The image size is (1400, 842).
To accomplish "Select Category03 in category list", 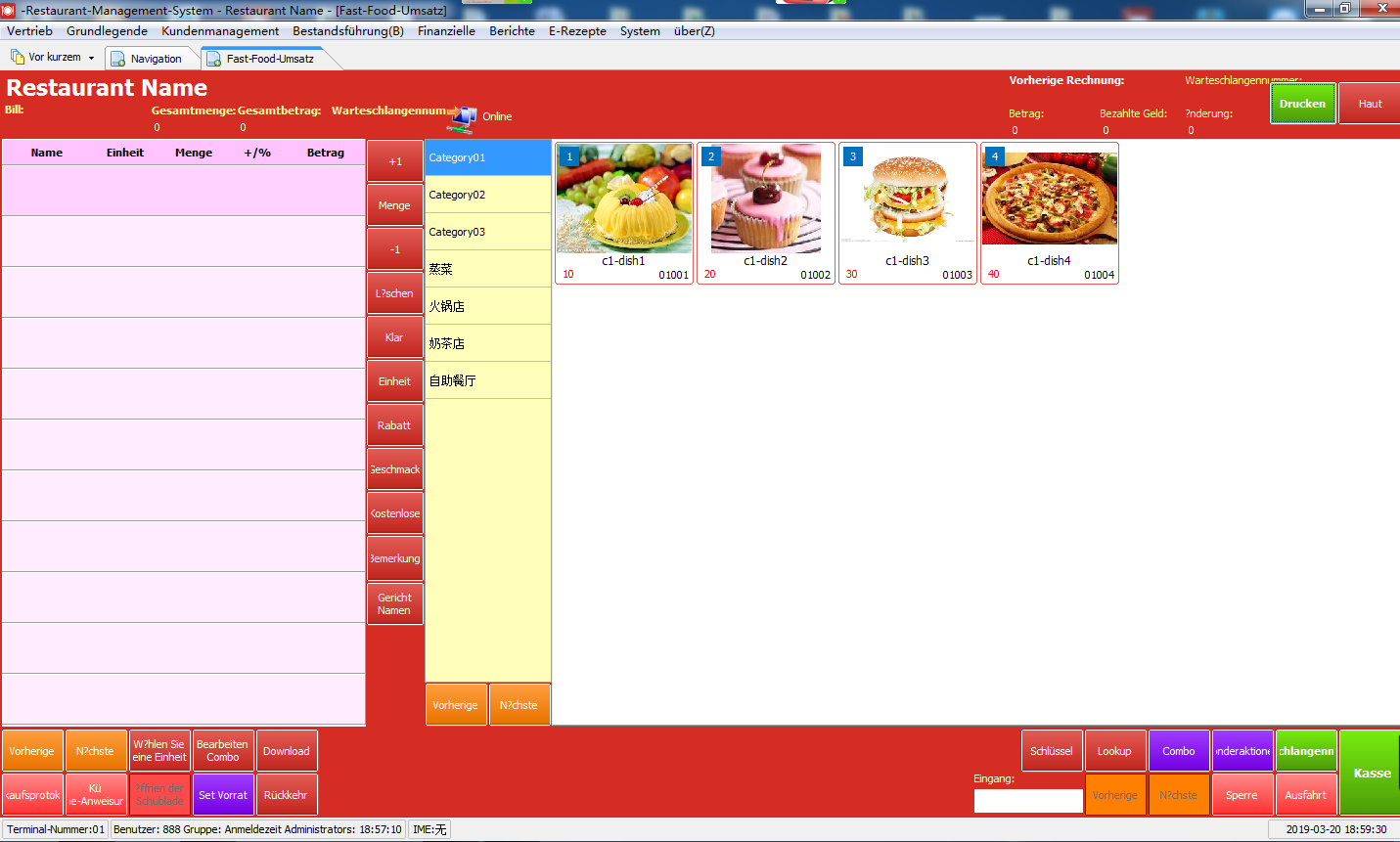I will [x=487, y=232].
